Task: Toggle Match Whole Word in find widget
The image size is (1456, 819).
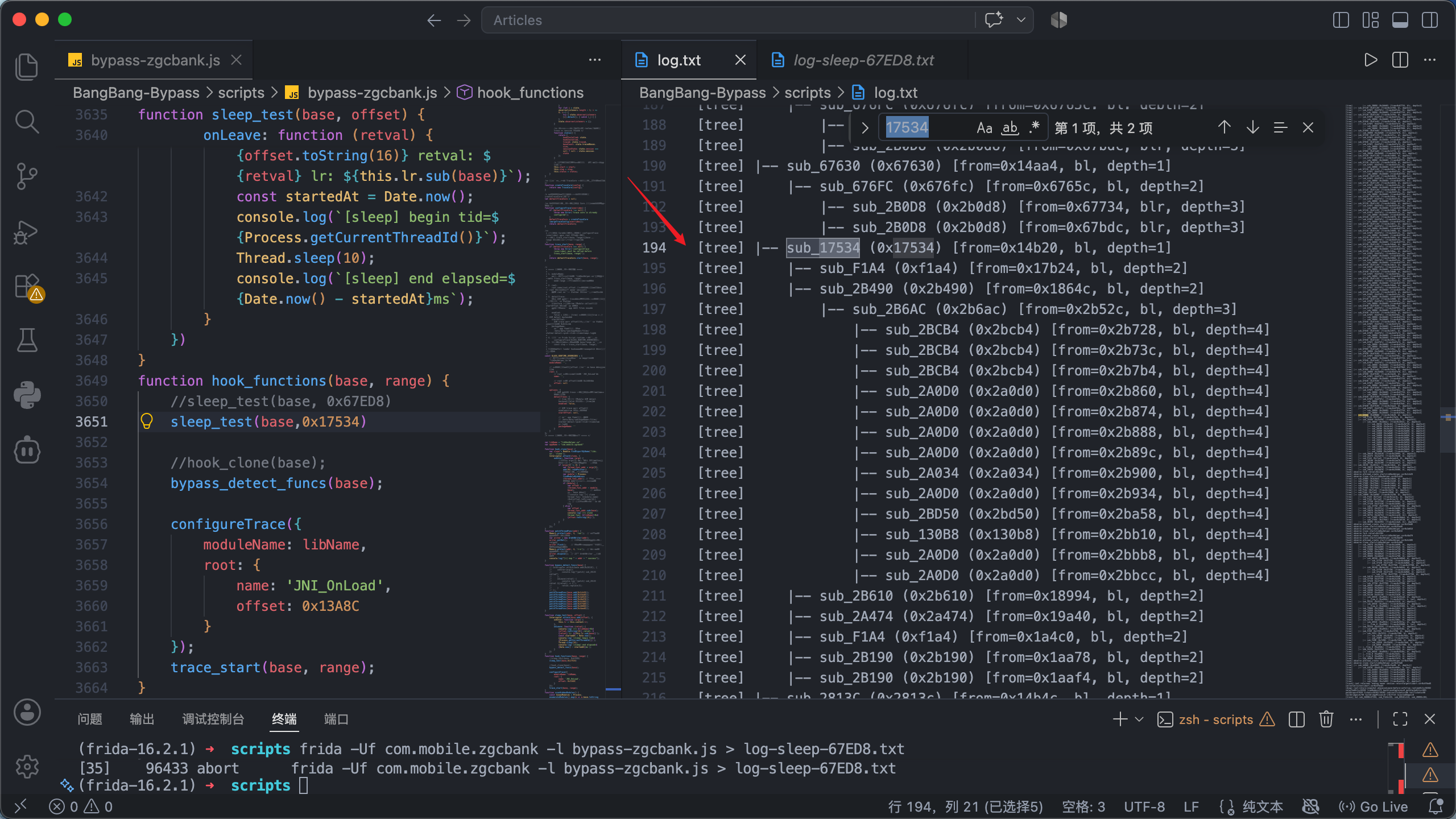Action: click(x=1010, y=127)
